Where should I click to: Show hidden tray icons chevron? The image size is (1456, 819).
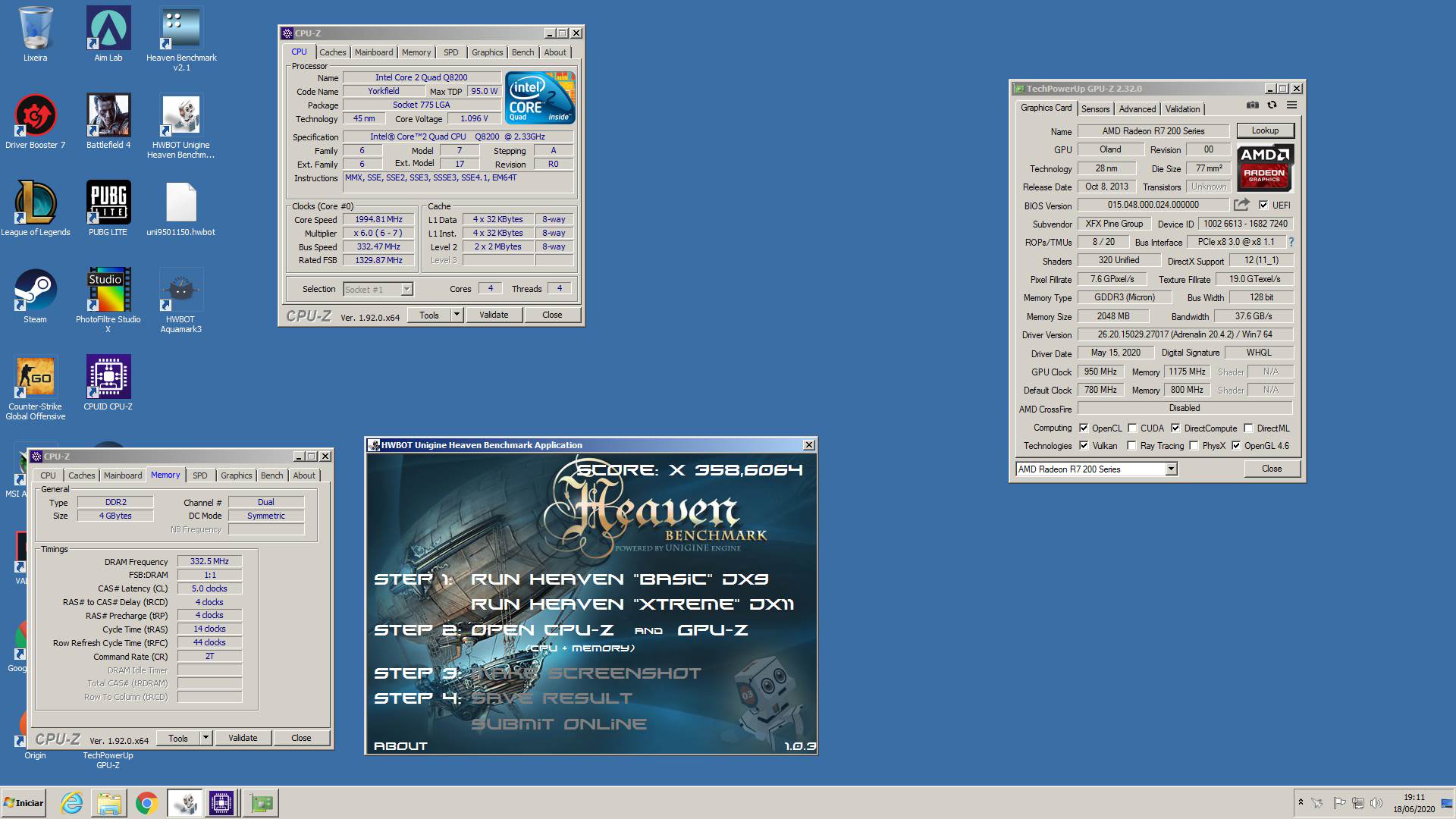pos(1301,802)
